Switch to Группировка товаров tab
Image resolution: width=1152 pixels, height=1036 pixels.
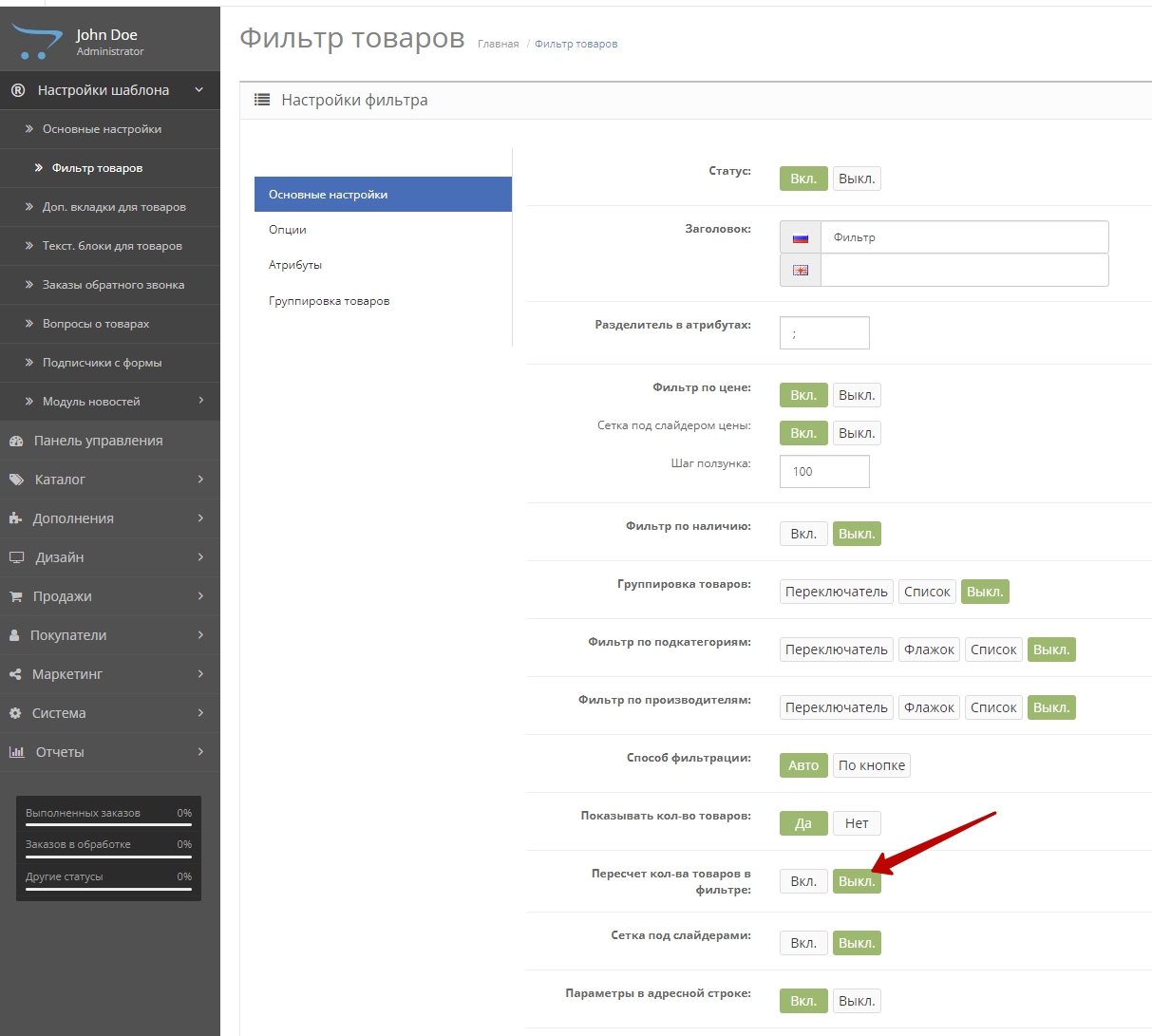coord(329,301)
